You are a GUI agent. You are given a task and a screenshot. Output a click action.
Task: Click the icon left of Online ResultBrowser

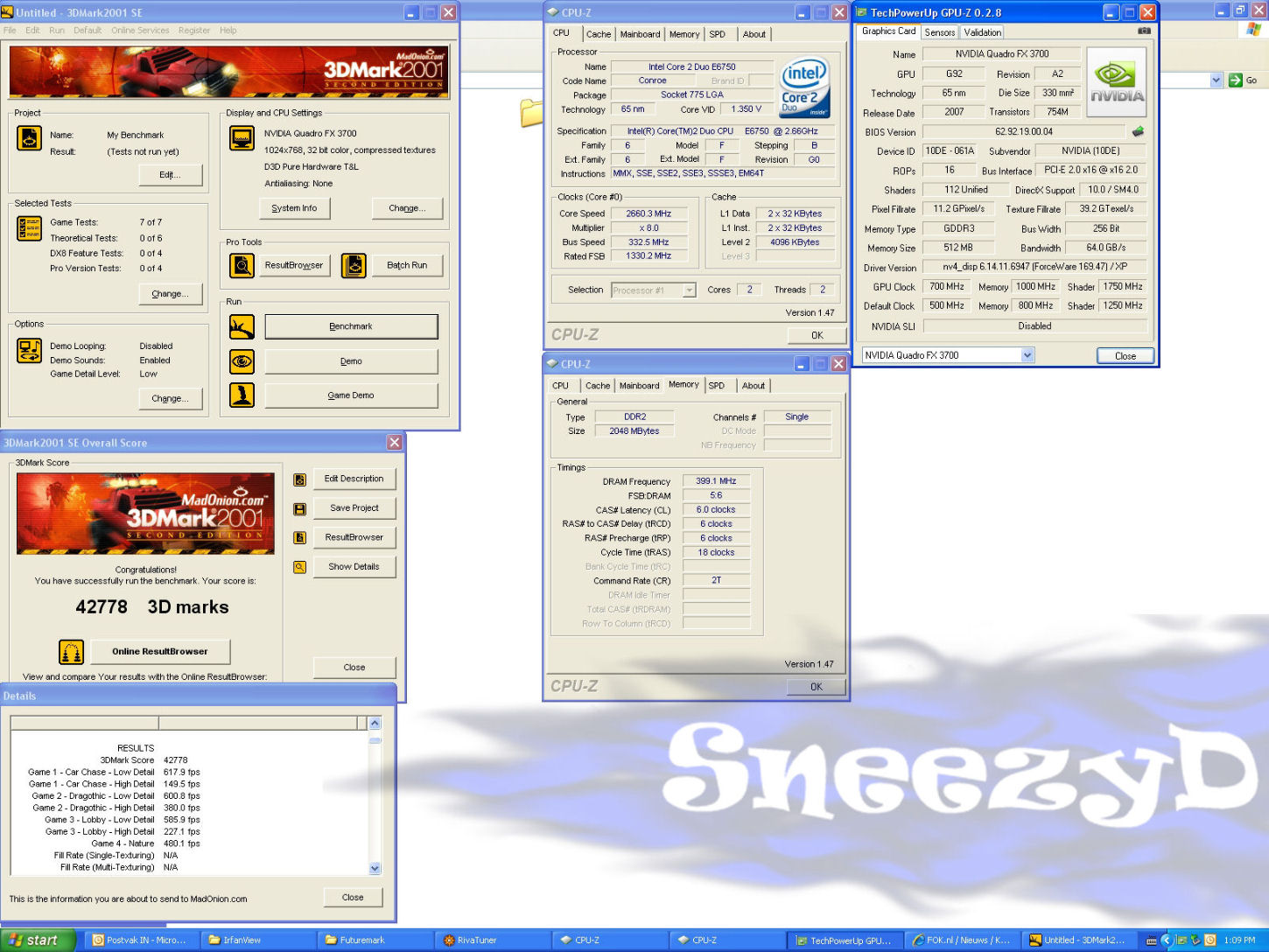click(71, 652)
